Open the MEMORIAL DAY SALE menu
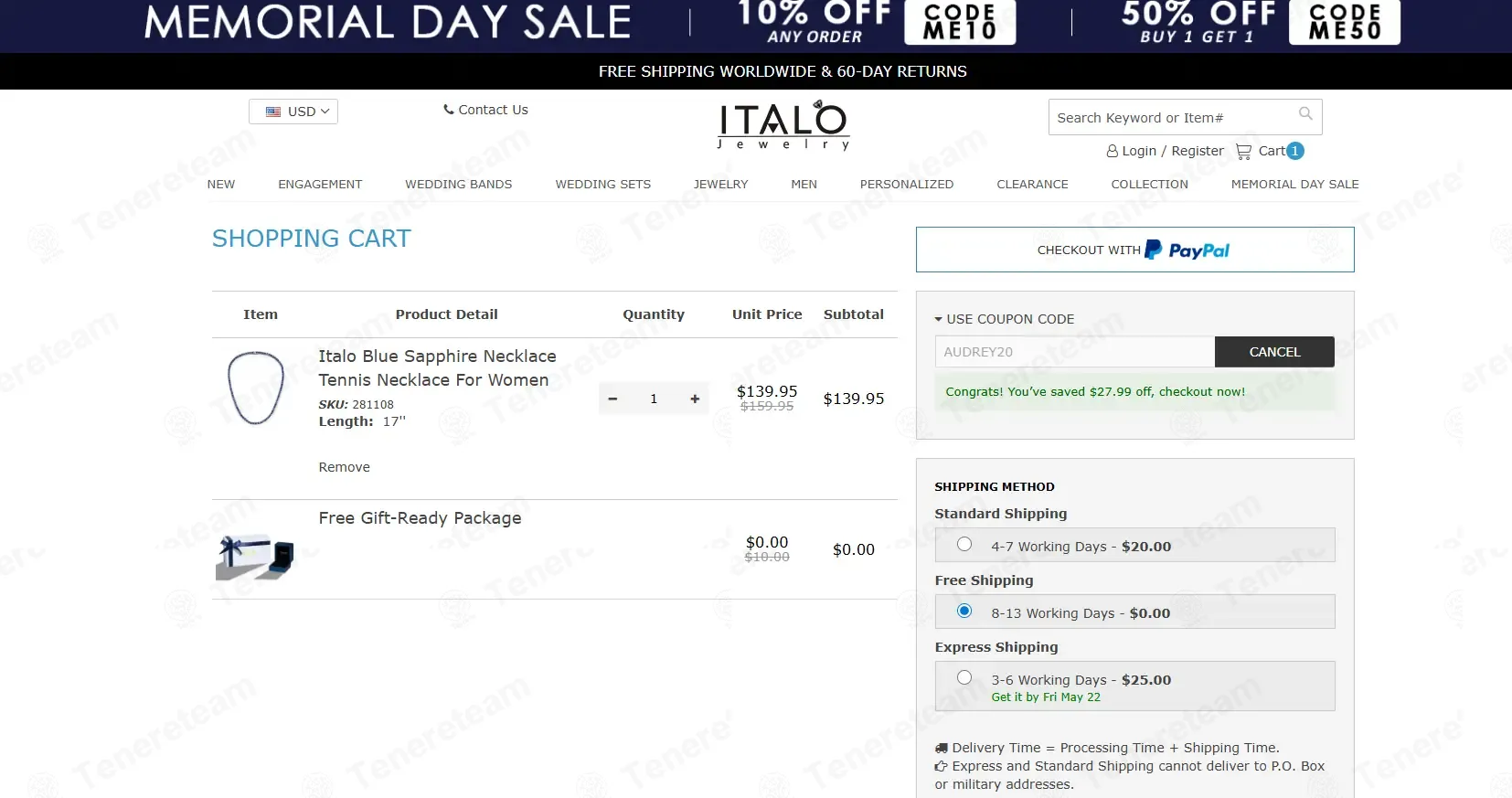The height and width of the screenshot is (798, 1512). 1295,184
